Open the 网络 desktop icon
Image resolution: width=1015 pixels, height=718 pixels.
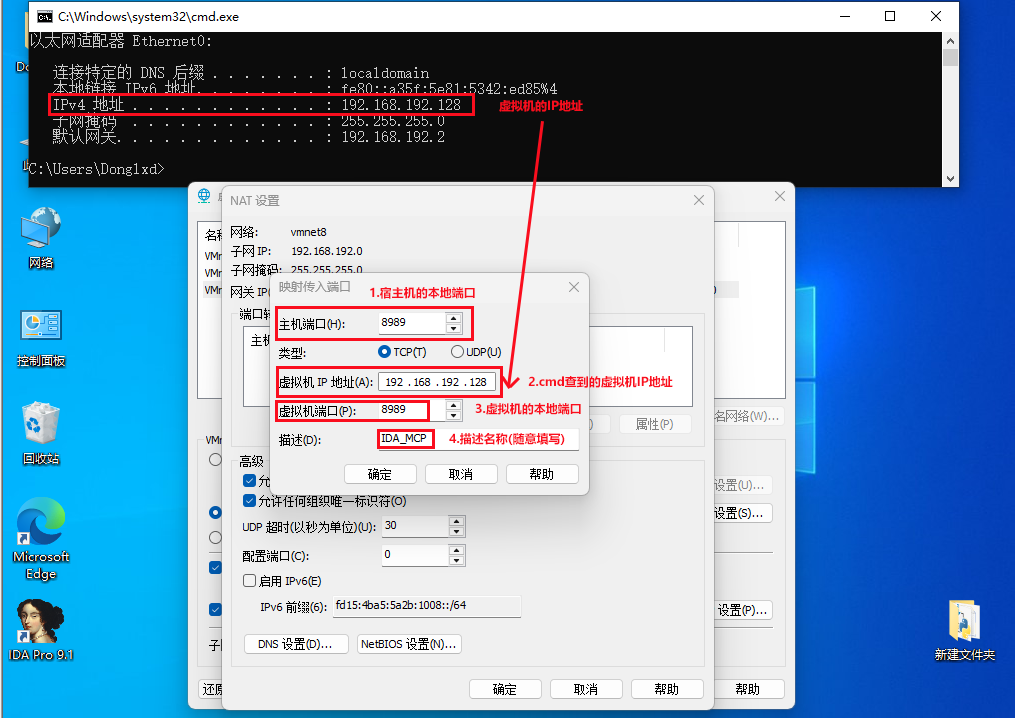pyautogui.click(x=41, y=236)
